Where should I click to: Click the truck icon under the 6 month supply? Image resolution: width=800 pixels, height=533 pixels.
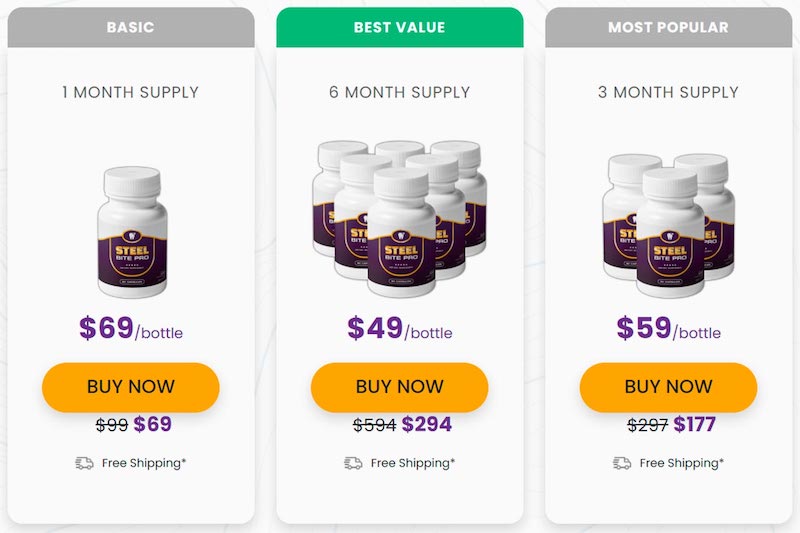click(353, 463)
